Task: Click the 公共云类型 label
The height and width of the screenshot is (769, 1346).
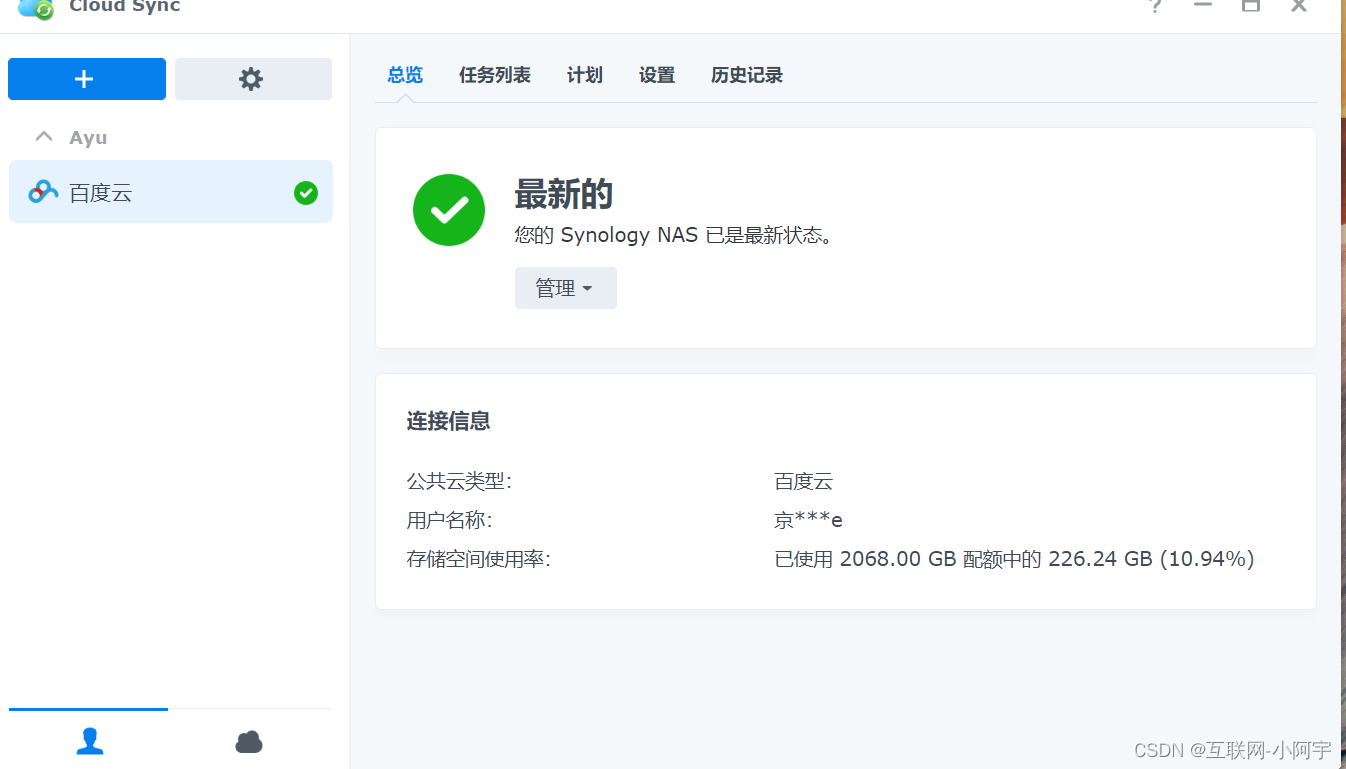Action: [459, 481]
